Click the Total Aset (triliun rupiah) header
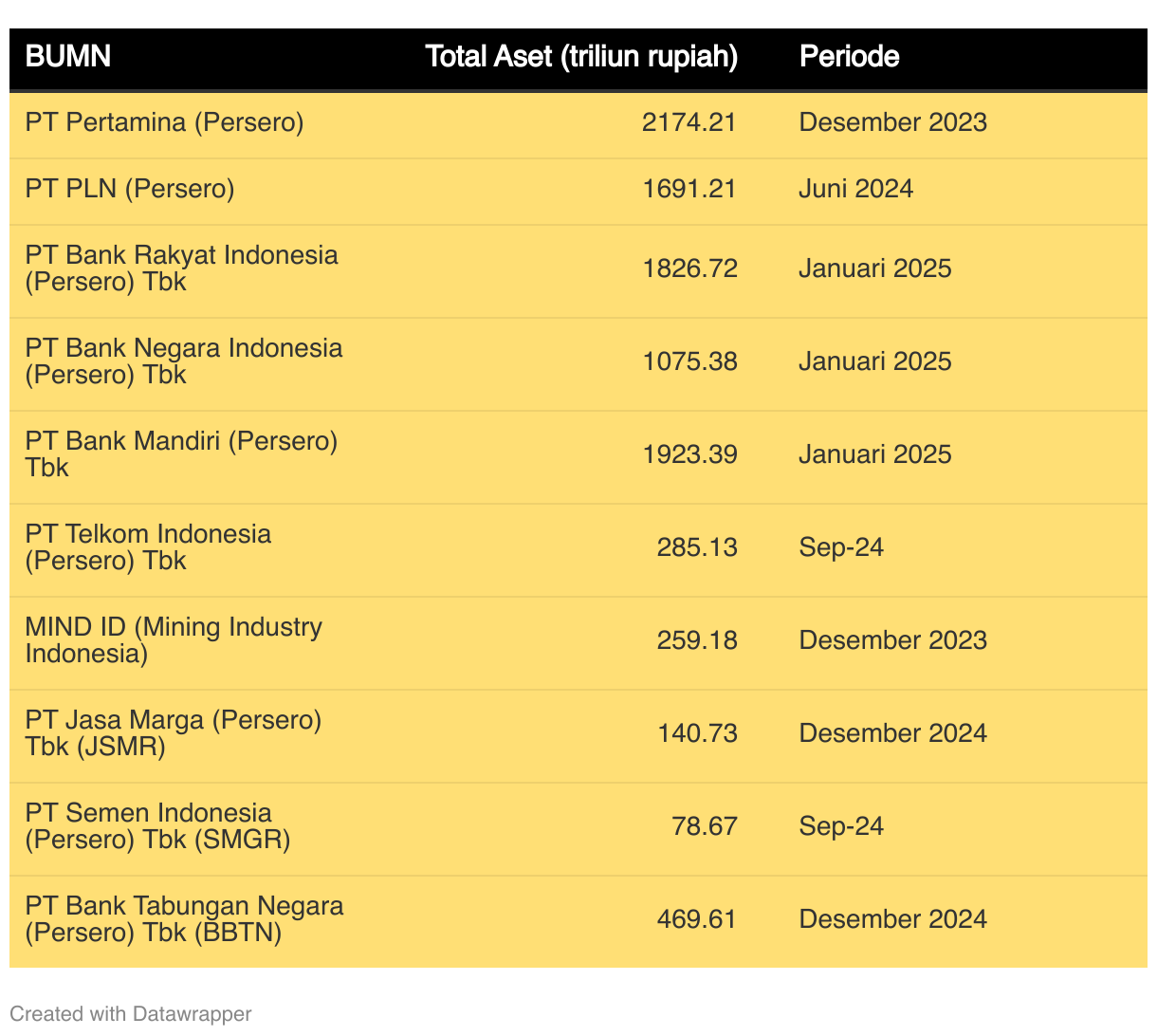This screenshot has height=1036, width=1157. point(581,57)
